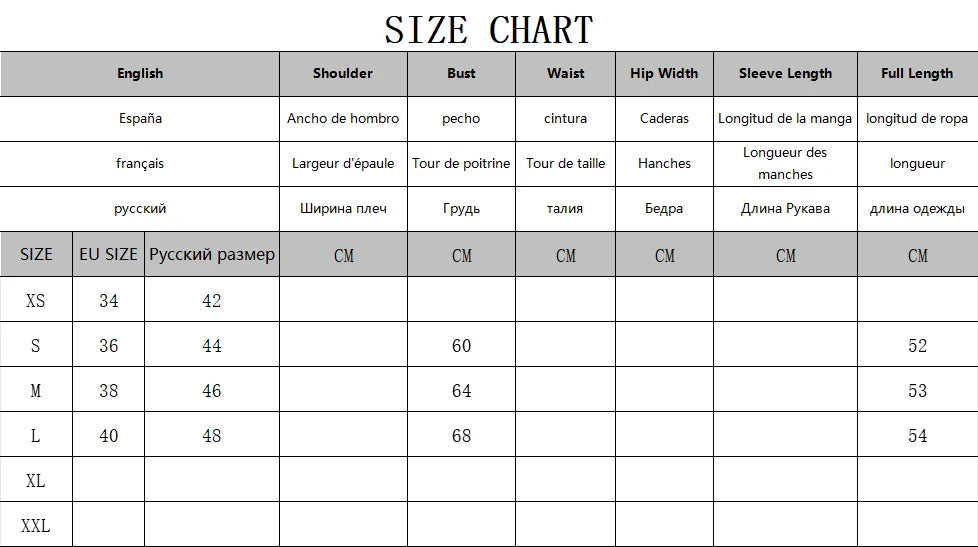Image resolution: width=978 pixels, height=547 pixels.
Task: Click the SIZE CHART title
Action: point(489,29)
